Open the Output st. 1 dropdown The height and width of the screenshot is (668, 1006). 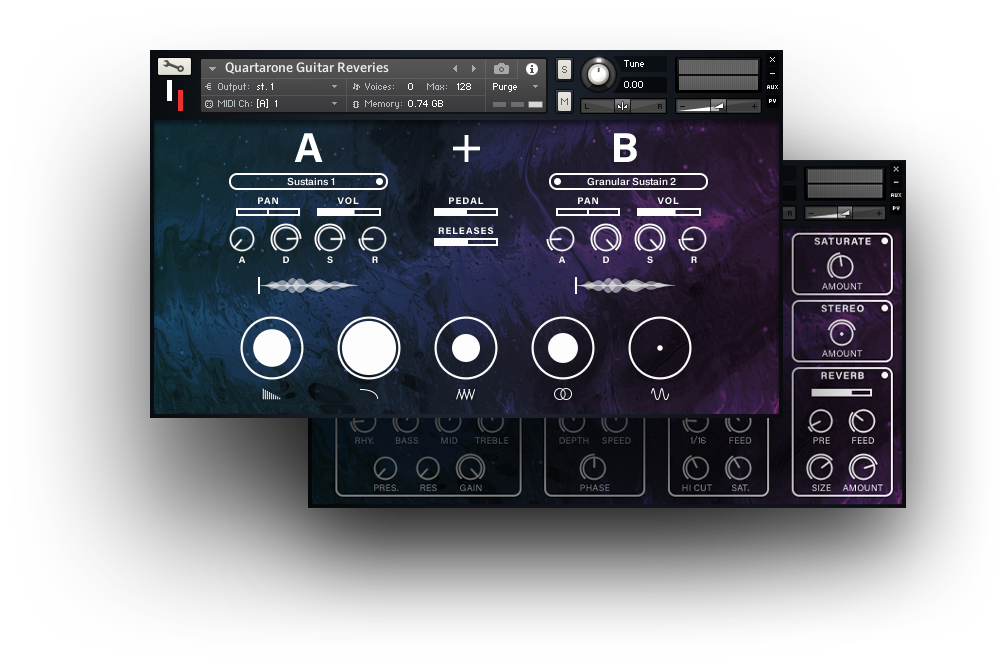(272, 87)
